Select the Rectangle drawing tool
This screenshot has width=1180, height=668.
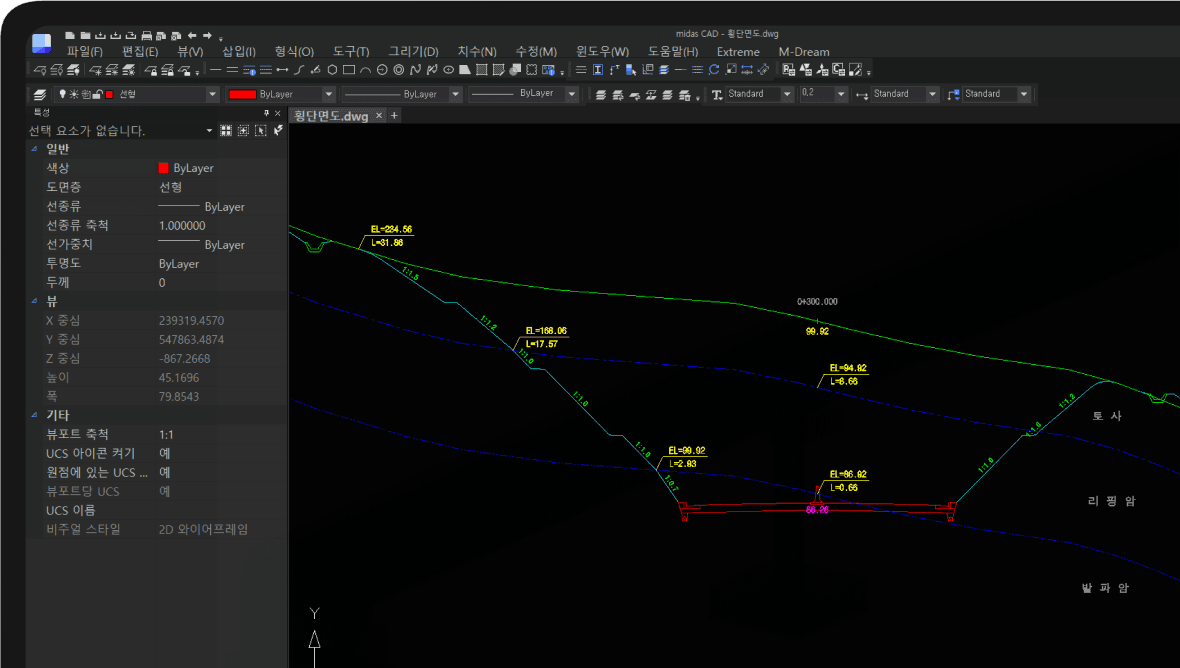coord(348,70)
